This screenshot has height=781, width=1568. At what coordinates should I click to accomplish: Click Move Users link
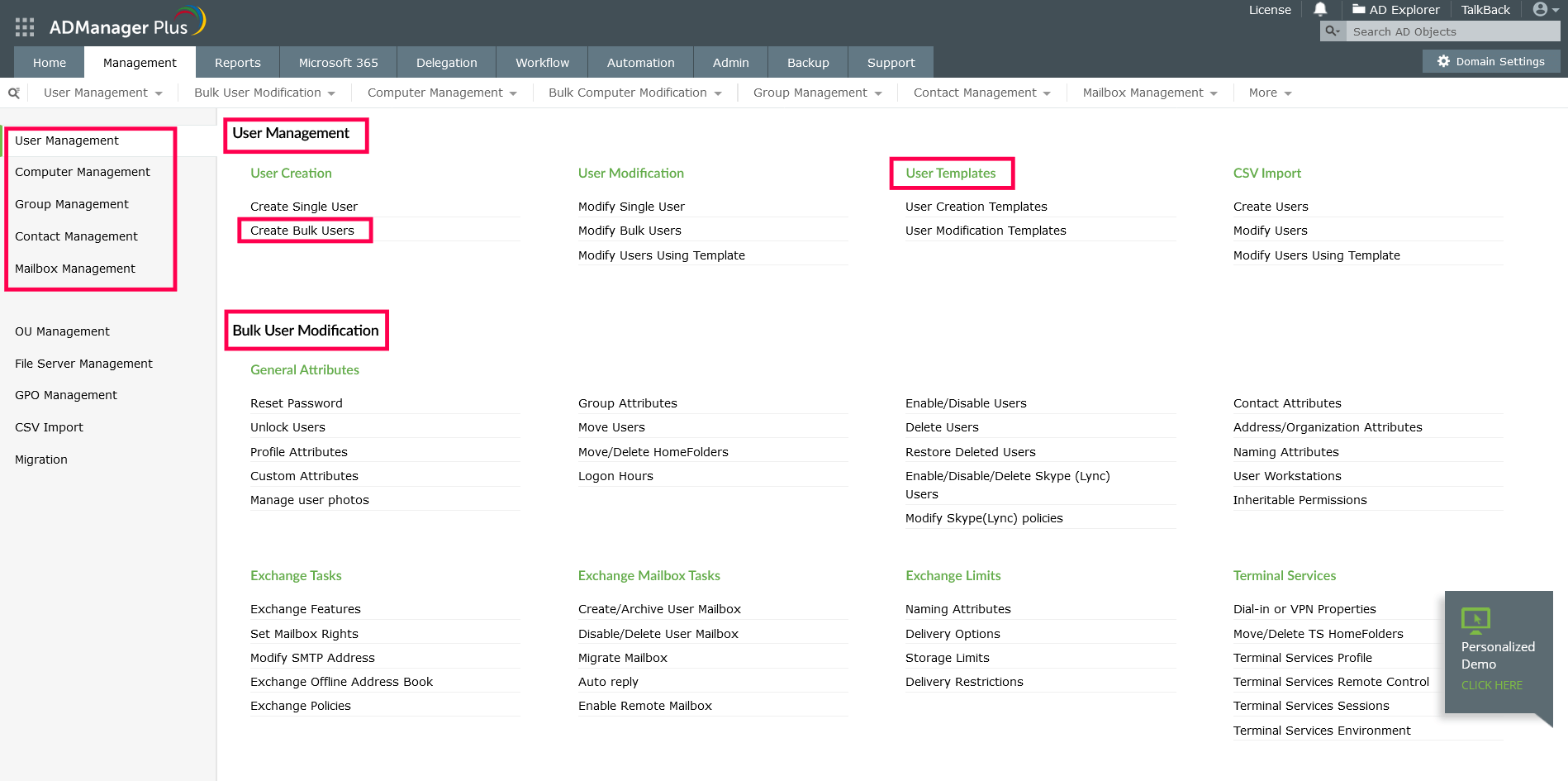coord(611,427)
